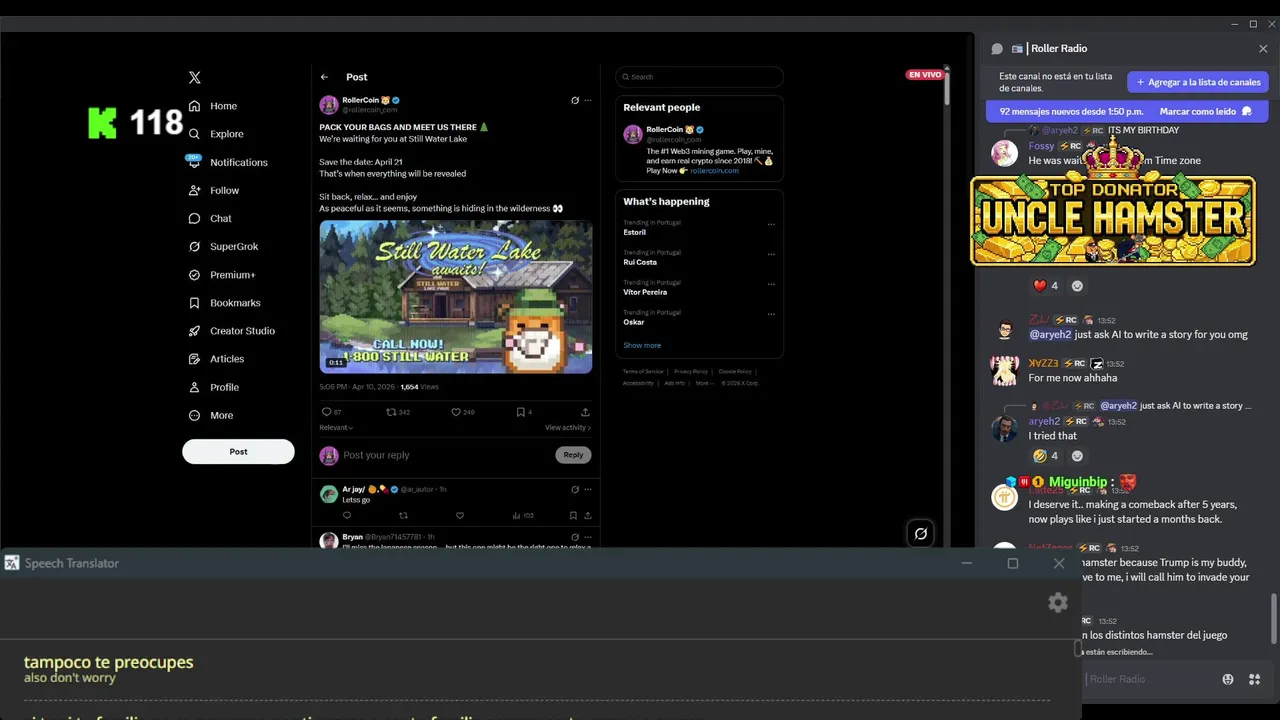This screenshot has width=1280, height=720.
Task: Play the Still Water Lake video
Action: 456,297
